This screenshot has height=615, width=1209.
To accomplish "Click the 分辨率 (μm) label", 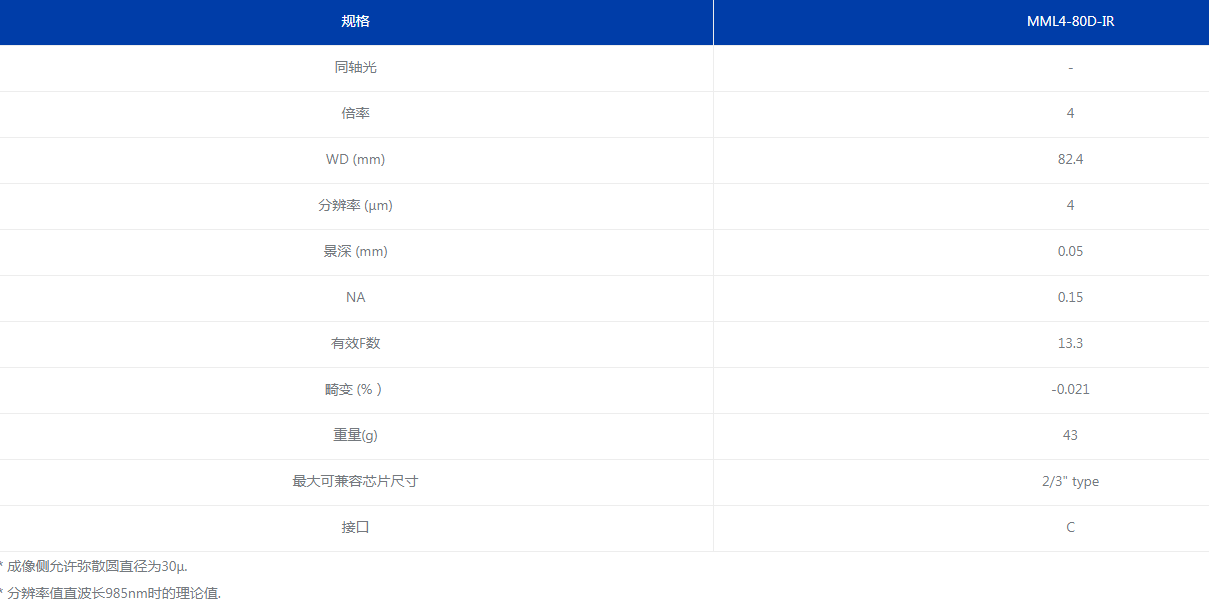I will [x=355, y=205].
